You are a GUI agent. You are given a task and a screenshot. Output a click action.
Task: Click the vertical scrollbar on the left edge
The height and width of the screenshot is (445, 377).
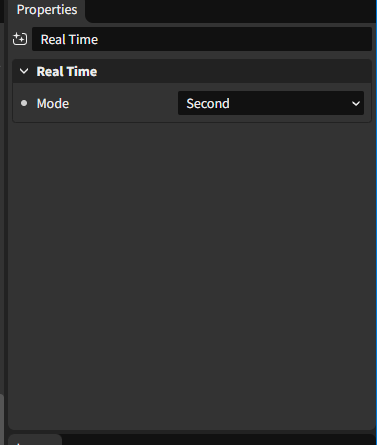(x=2, y=419)
